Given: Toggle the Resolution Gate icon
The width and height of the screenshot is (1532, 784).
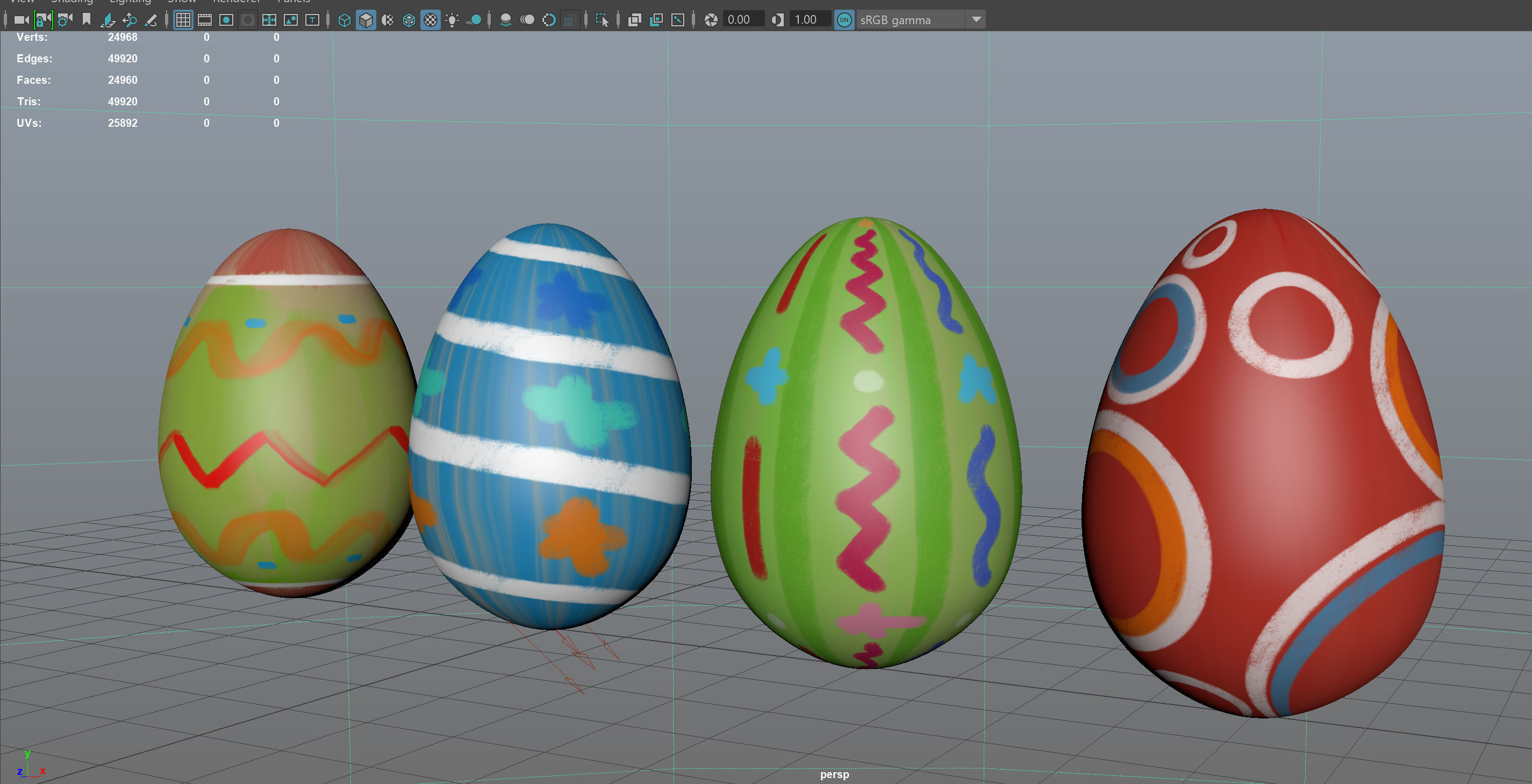Looking at the screenshot, I should 226,20.
